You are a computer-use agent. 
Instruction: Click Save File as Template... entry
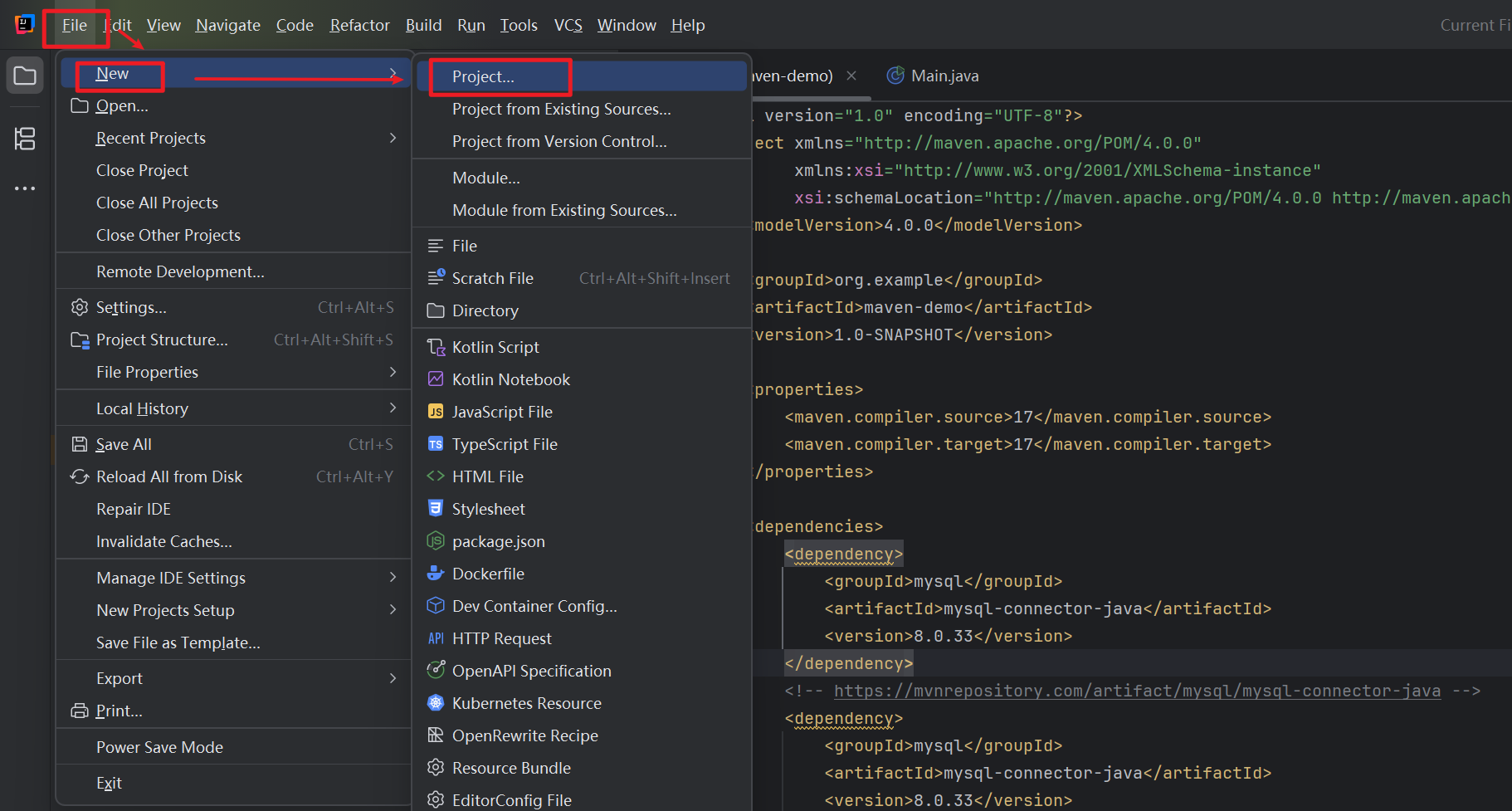pos(233,642)
